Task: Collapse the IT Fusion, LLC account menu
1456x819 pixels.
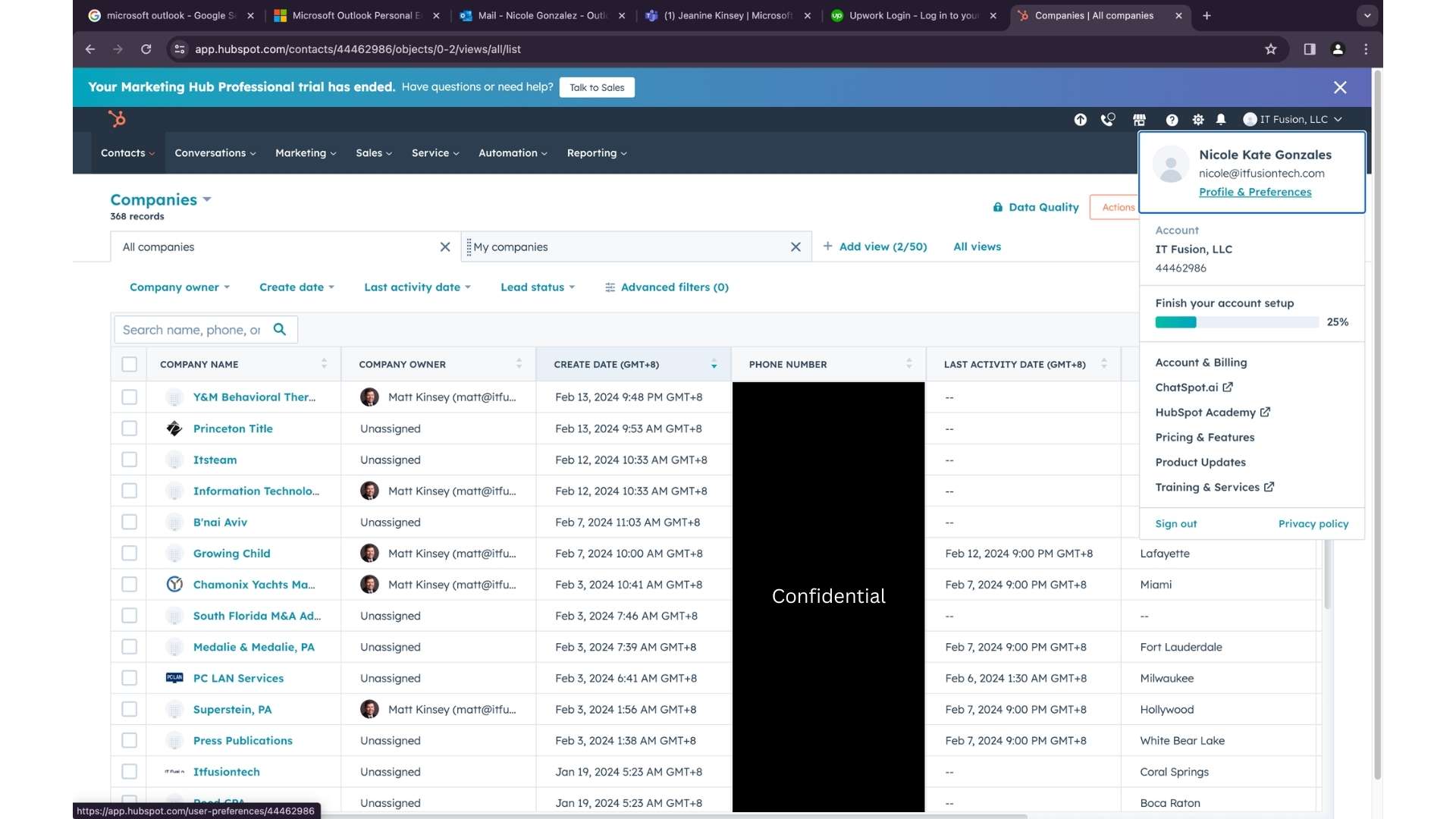Action: tap(1293, 120)
